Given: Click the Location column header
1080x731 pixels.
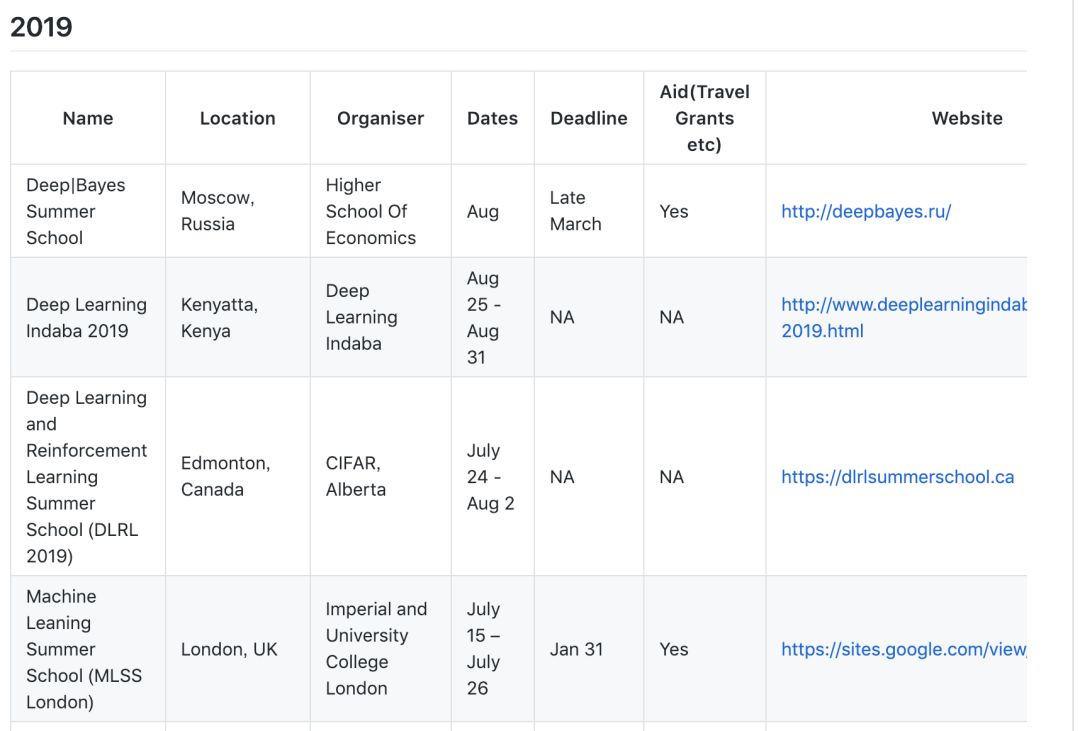Looking at the screenshot, I should (x=237, y=118).
